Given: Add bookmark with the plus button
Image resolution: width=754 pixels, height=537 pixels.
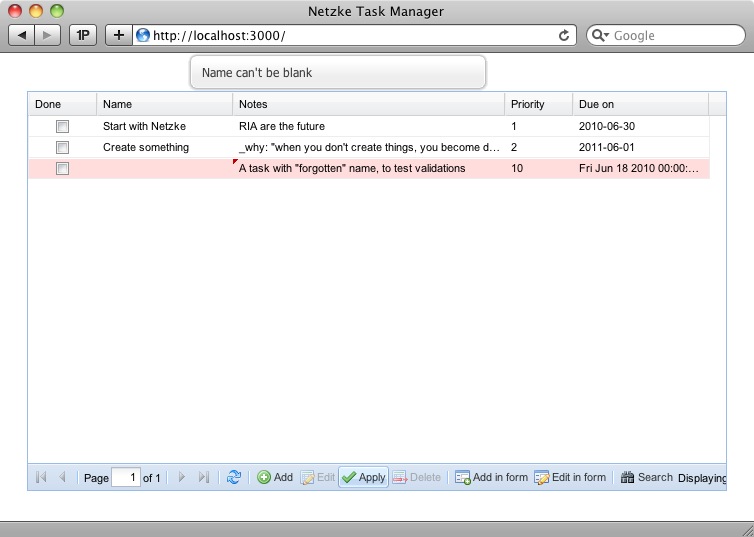Looking at the screenshot, I should pyautogui.click(x=119, y=35).
